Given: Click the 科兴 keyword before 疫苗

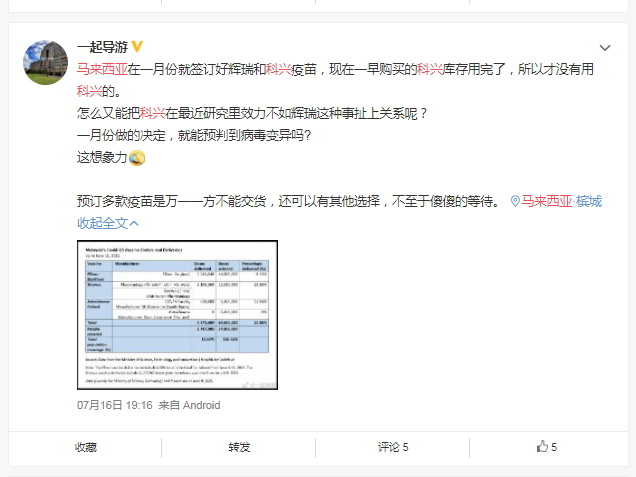Looking at the screenshot, I should coord(278,69).
